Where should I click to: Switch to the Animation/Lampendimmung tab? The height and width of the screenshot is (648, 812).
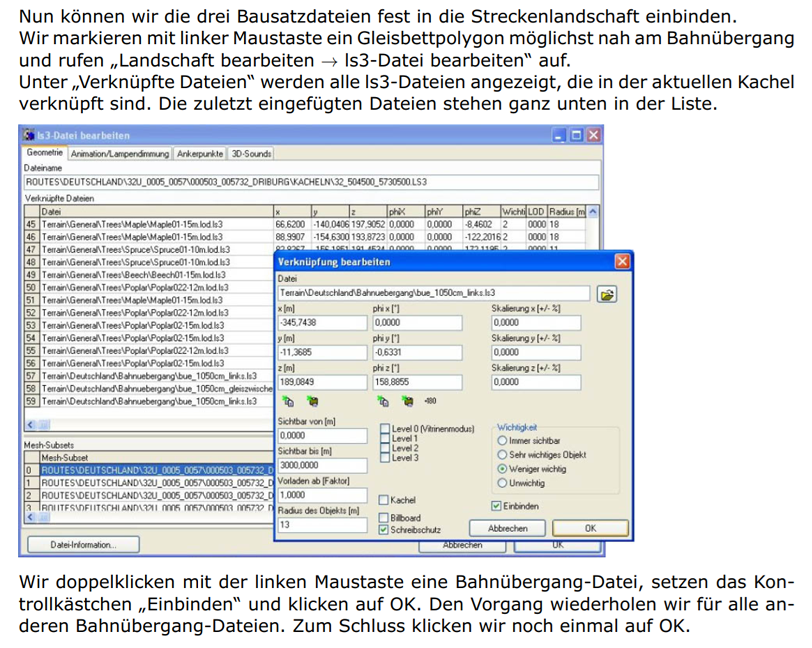pyautogui.click(x=120, y=154)
